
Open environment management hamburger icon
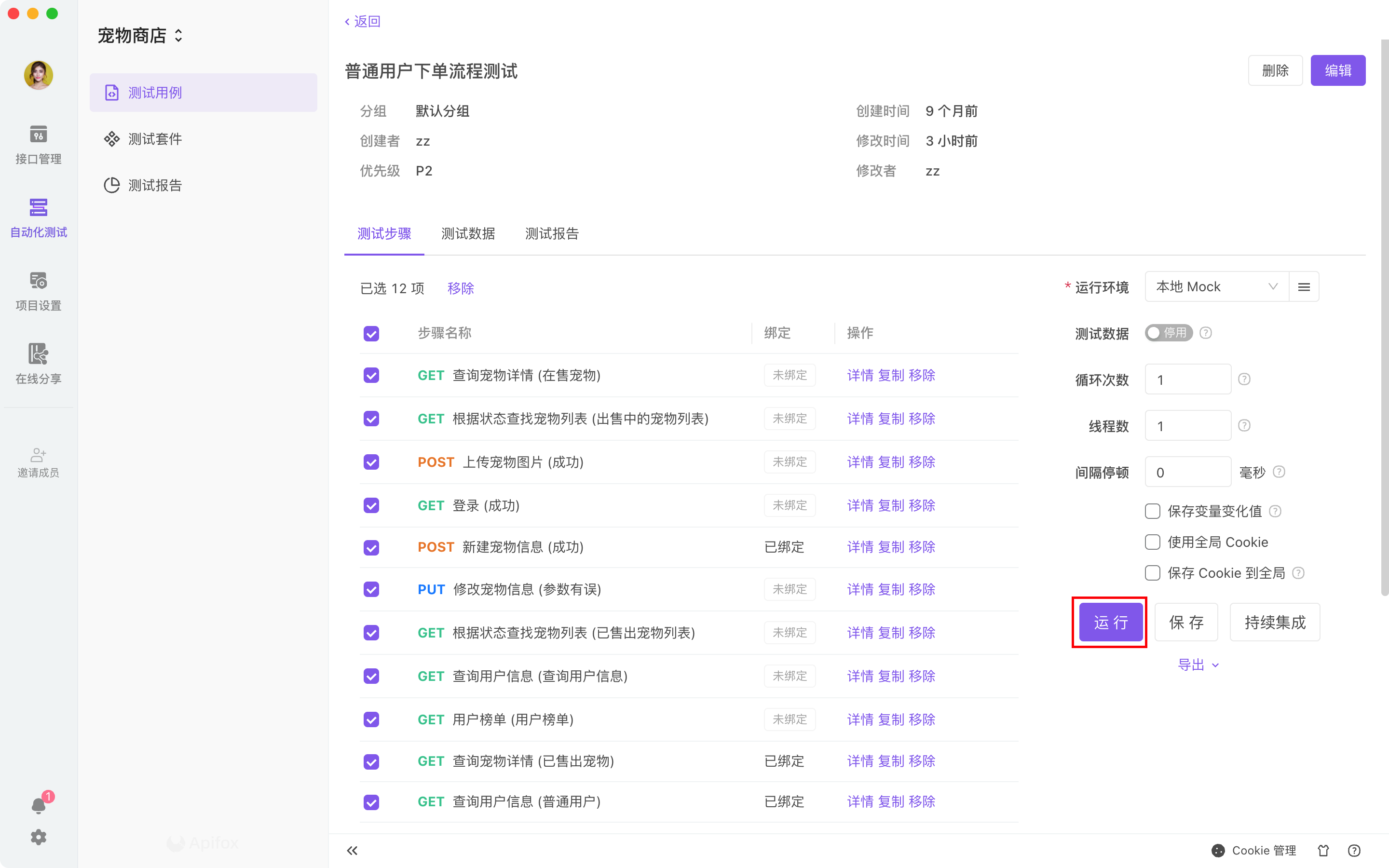click(x=1304, y=286)
